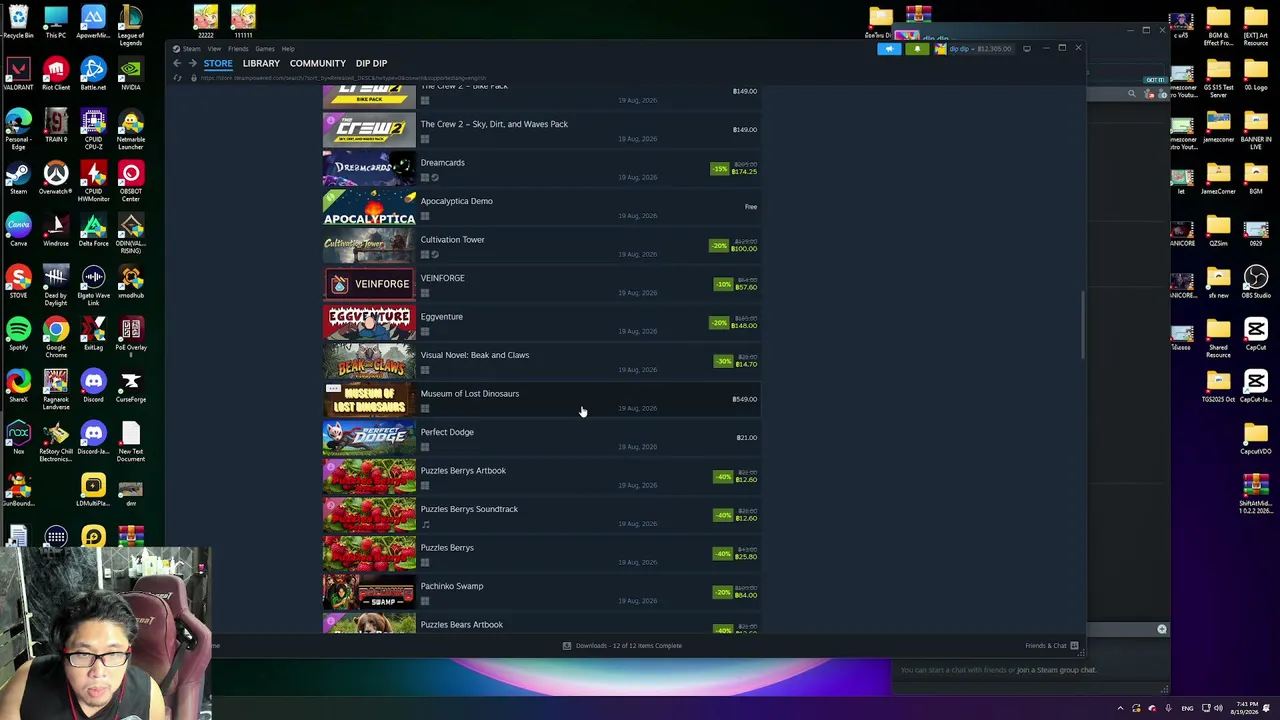Switch to the LIBRARY tab
The height and width of the screenshot is (720, 1280).
pyautogui.click(x=261, y=63)
